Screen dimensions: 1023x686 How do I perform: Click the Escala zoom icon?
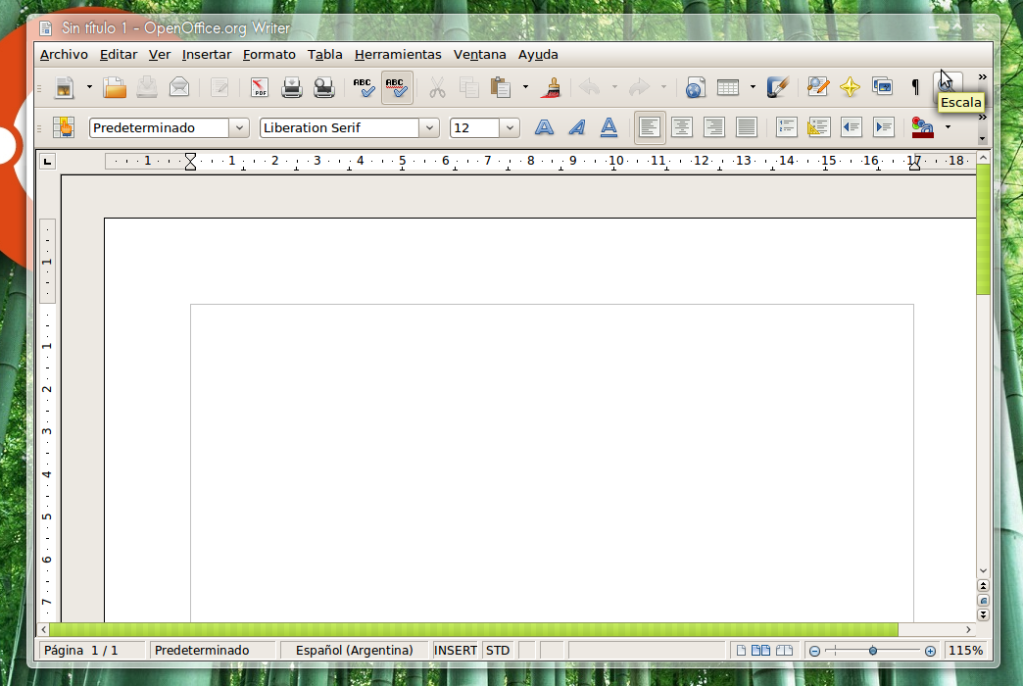pyautogui.click(x=947, y=85)
